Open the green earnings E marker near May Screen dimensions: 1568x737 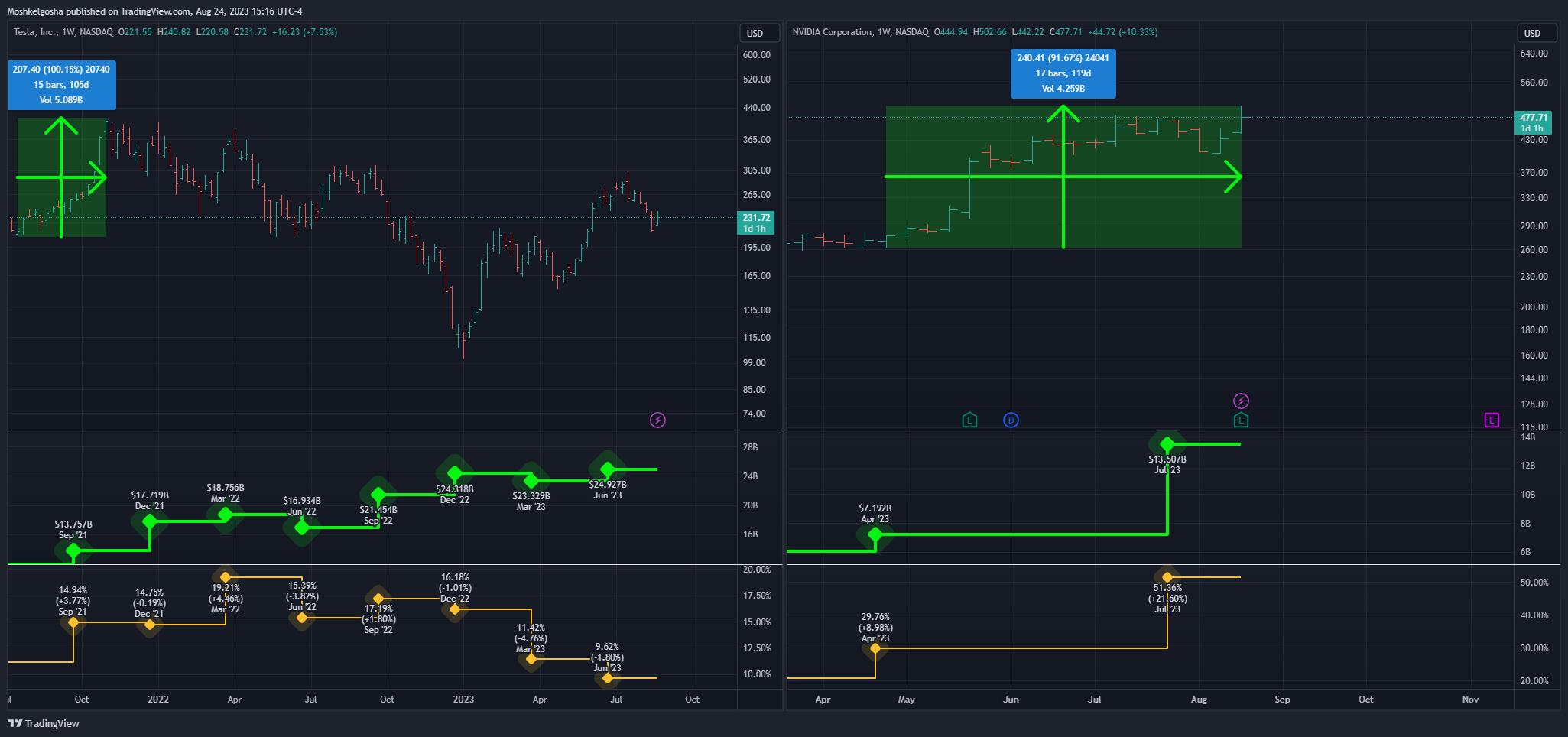(969, 420)
